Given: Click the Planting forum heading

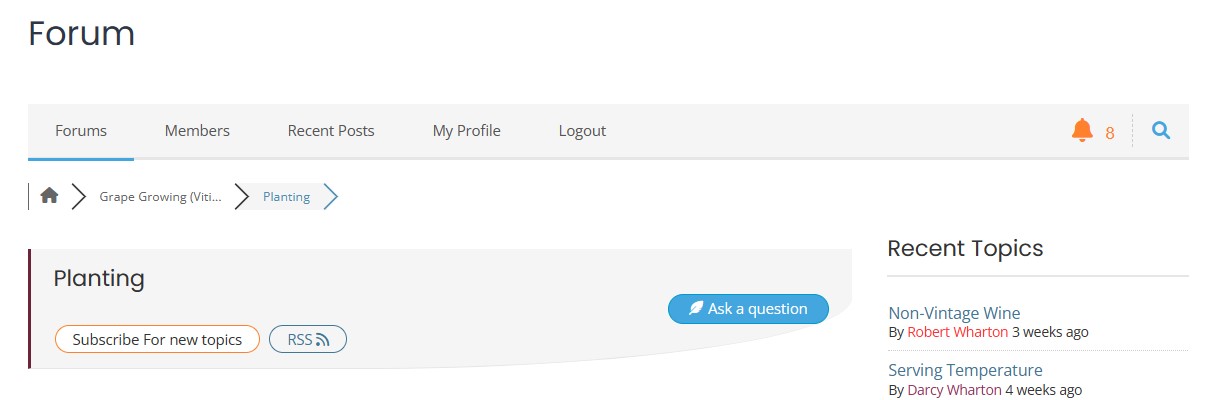Looking at the screenshot, I should coord(99,278).
